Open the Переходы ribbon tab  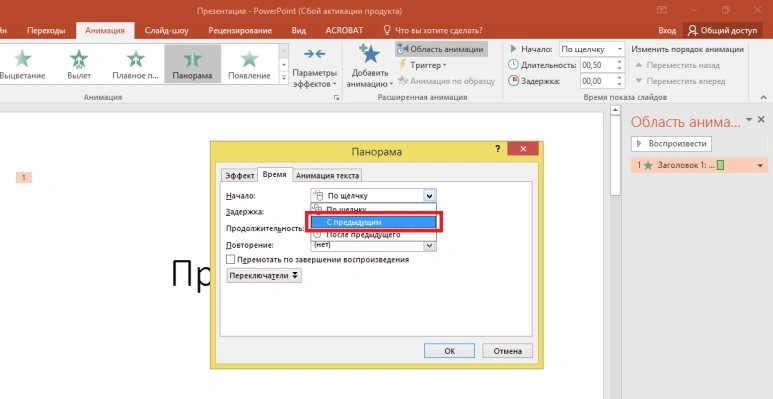click(46, 31)
